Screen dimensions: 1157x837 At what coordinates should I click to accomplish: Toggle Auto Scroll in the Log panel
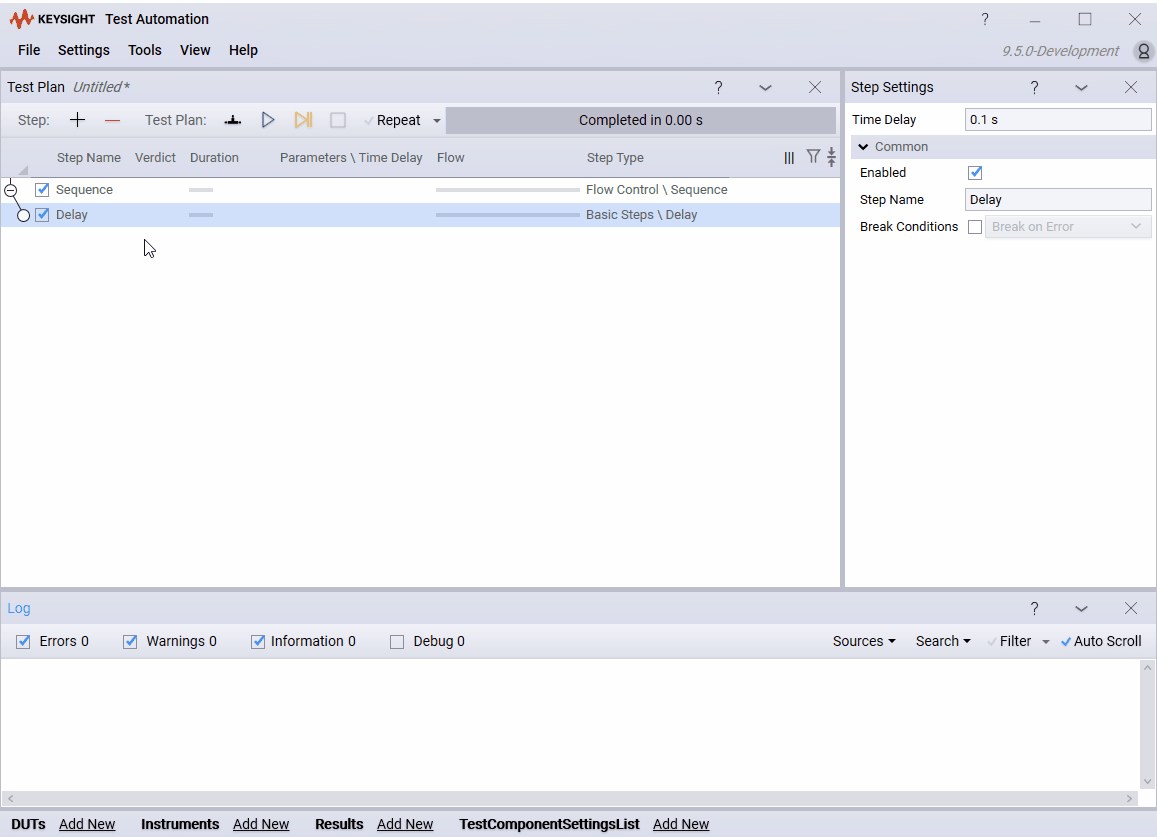coord(1101,641)
